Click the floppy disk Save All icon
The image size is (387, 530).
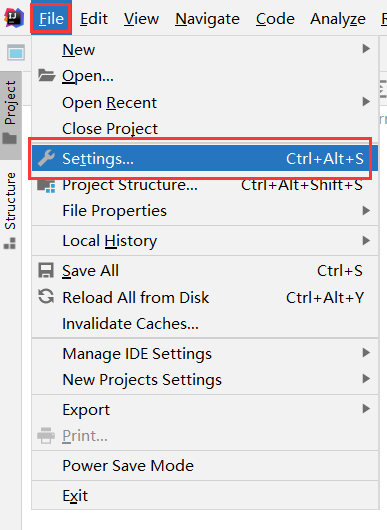46,270
